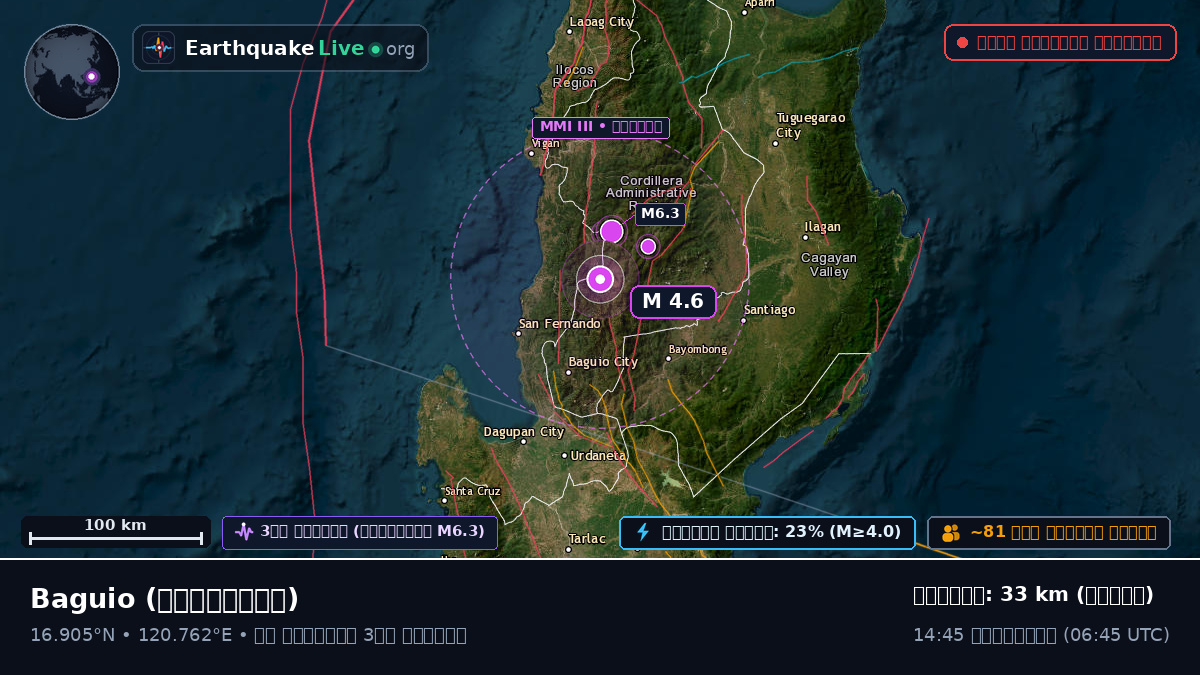Click the San Fernando map label
This screenshot has height=675, width=1200.
click(560, 324)
